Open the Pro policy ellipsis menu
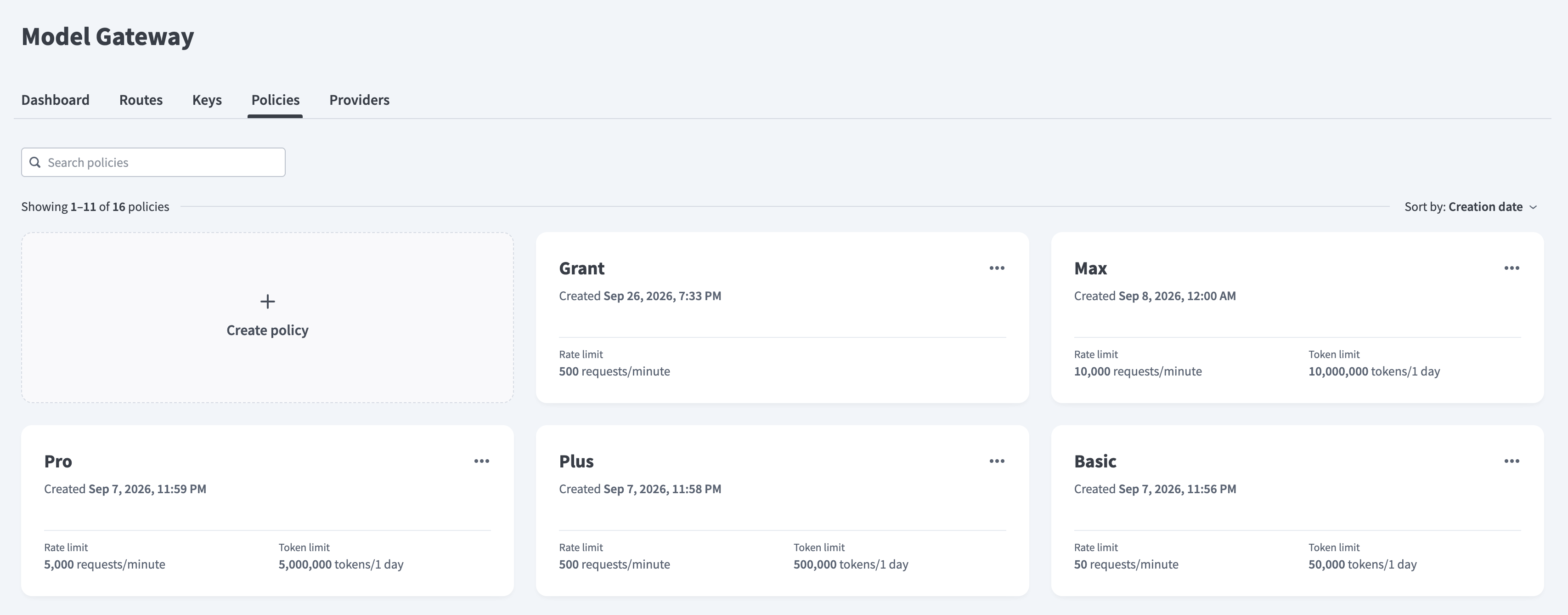The height and width of the screenshot is (615, 1568). tap(481, 461)
